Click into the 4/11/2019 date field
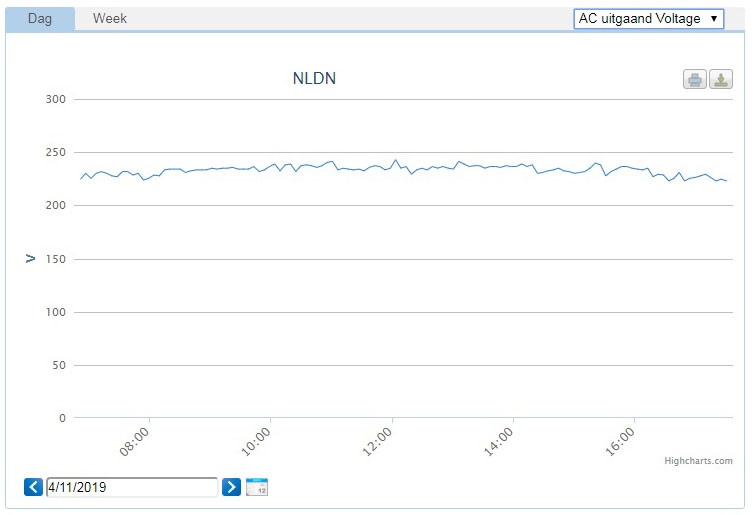This screenshot has width=756, height=515. (132, 487)
